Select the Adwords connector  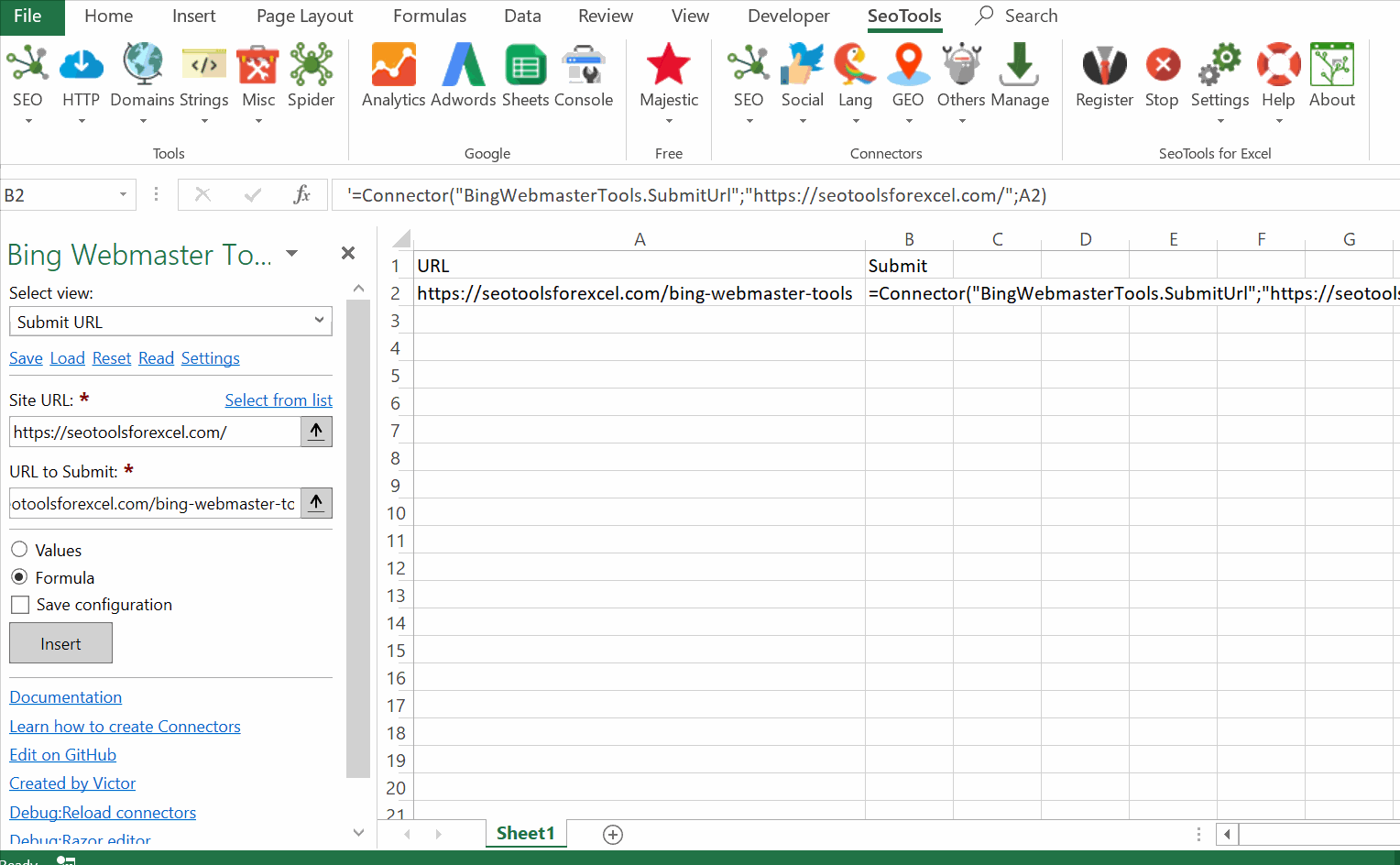(463, 75)
